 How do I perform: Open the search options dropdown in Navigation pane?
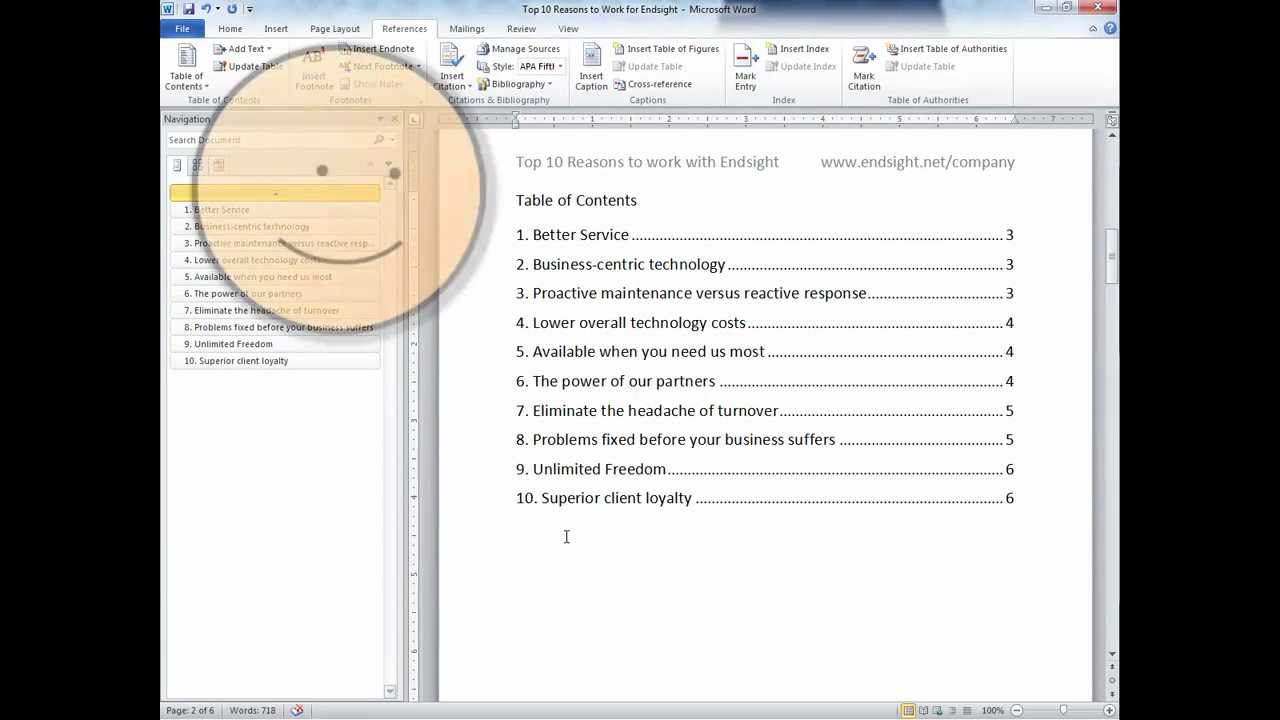tap(392, 140)
